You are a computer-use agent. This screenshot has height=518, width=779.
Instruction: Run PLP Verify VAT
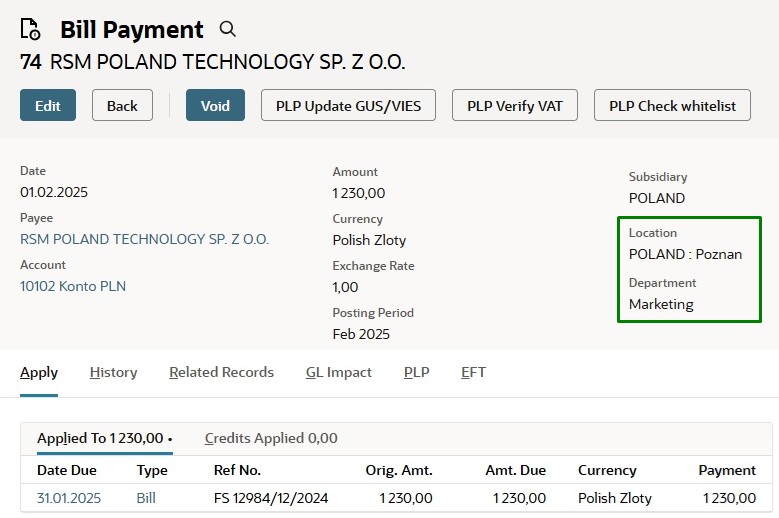click(x=515, y=105)
